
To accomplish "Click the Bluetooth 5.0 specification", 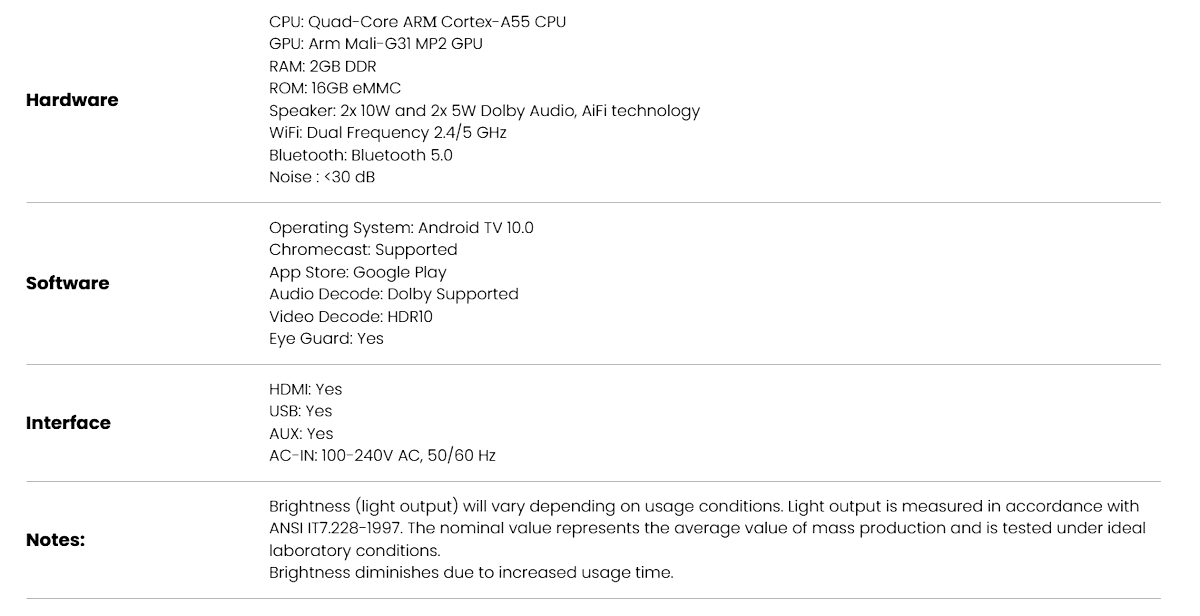I will click(360, 155).
